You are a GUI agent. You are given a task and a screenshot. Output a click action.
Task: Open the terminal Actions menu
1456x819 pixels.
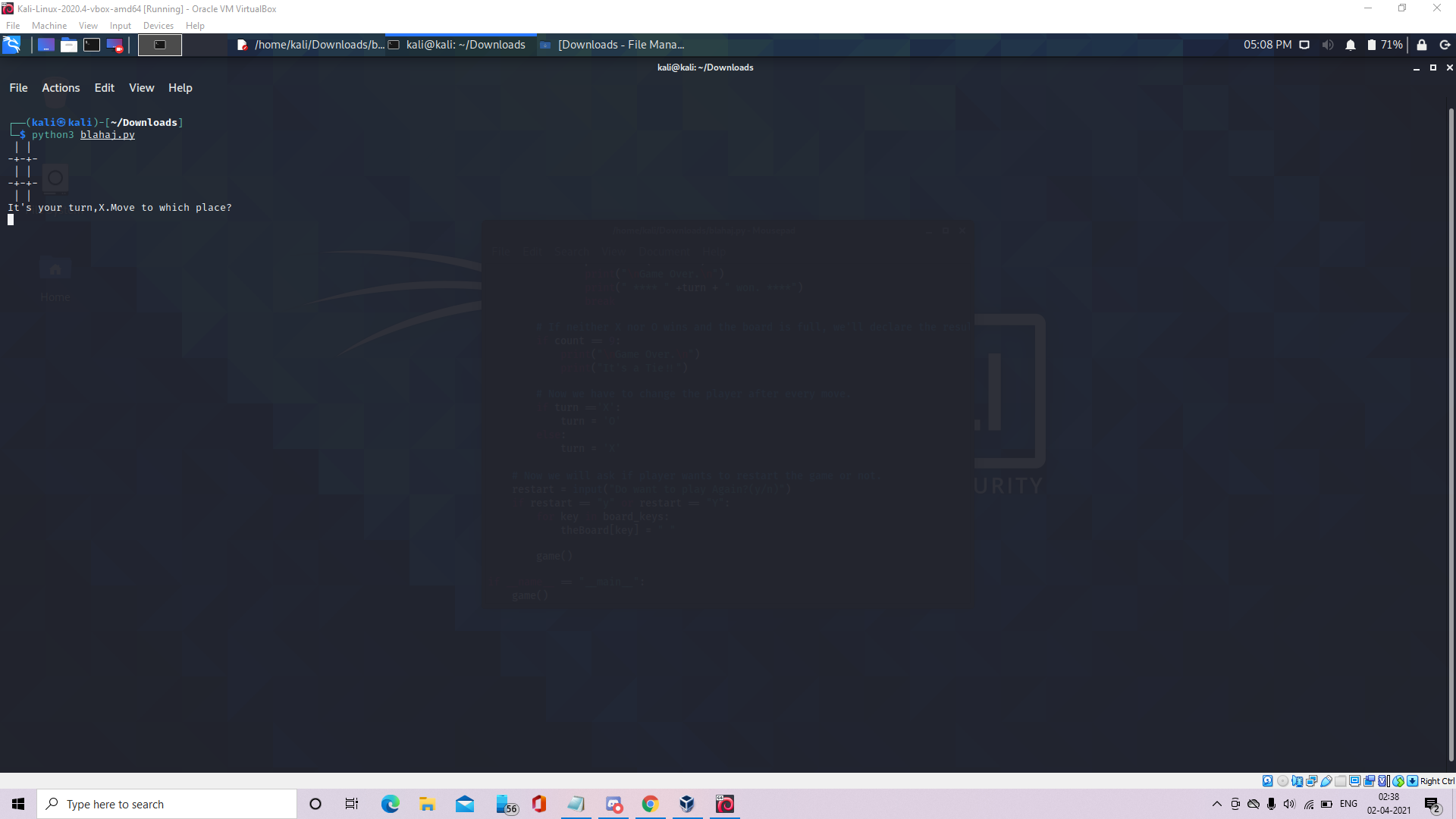(61, 88)
